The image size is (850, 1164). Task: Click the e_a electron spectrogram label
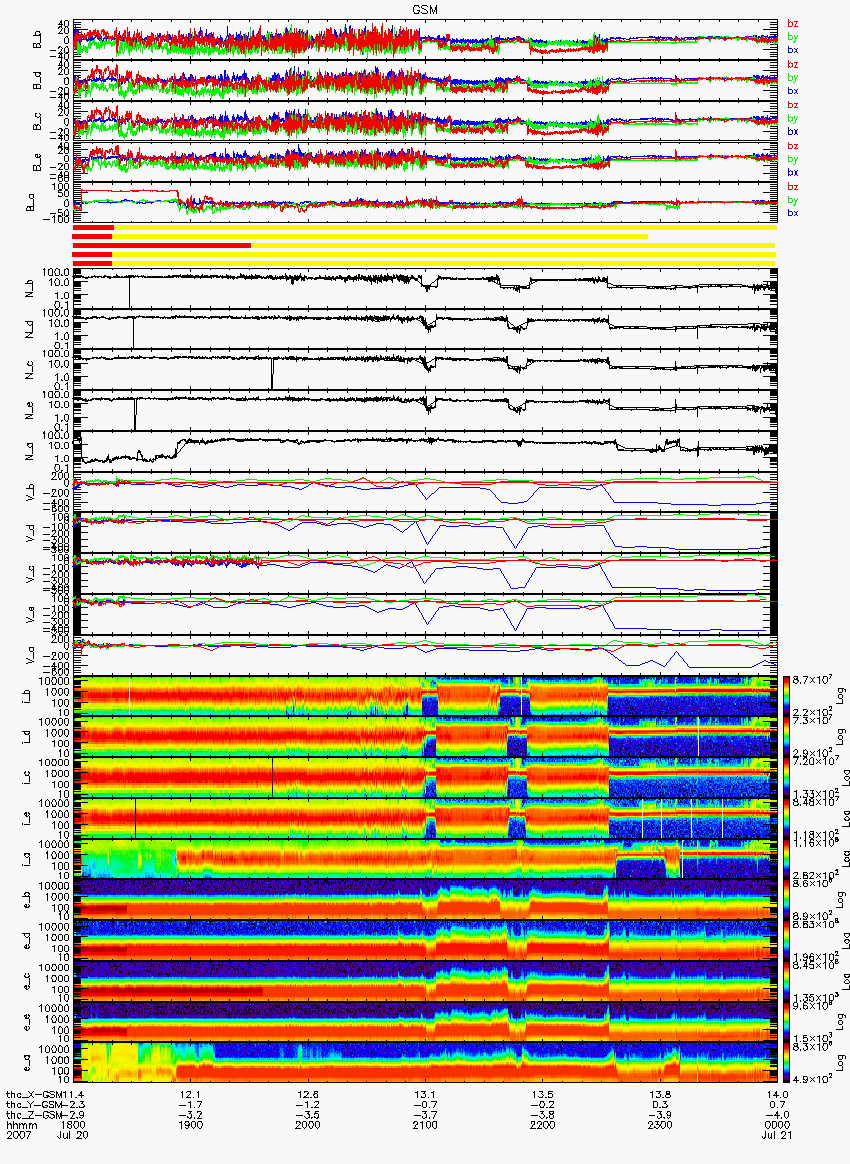27,1063
